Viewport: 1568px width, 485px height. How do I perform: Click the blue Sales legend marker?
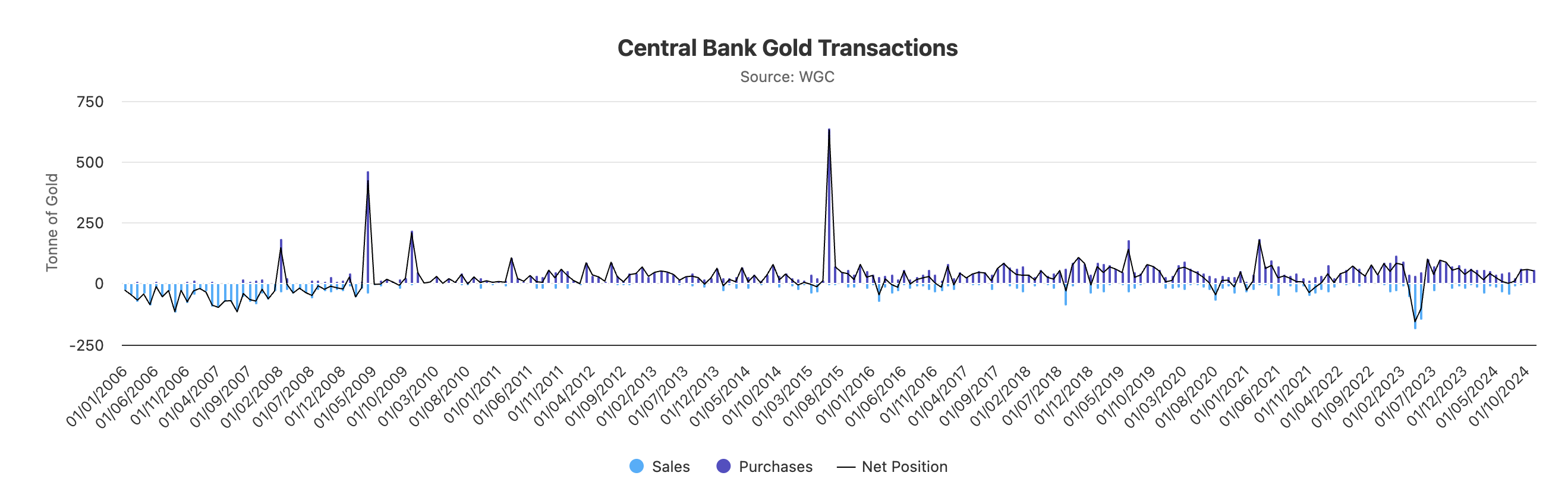click(636, 467)
